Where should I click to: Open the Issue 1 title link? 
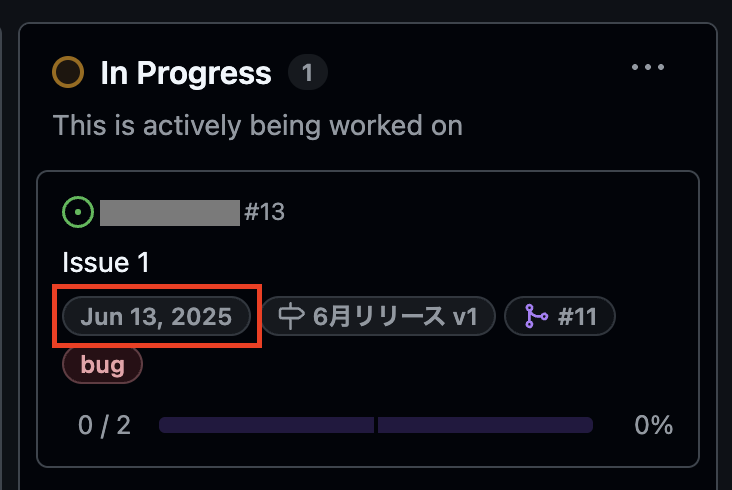(x=106, y=262)
